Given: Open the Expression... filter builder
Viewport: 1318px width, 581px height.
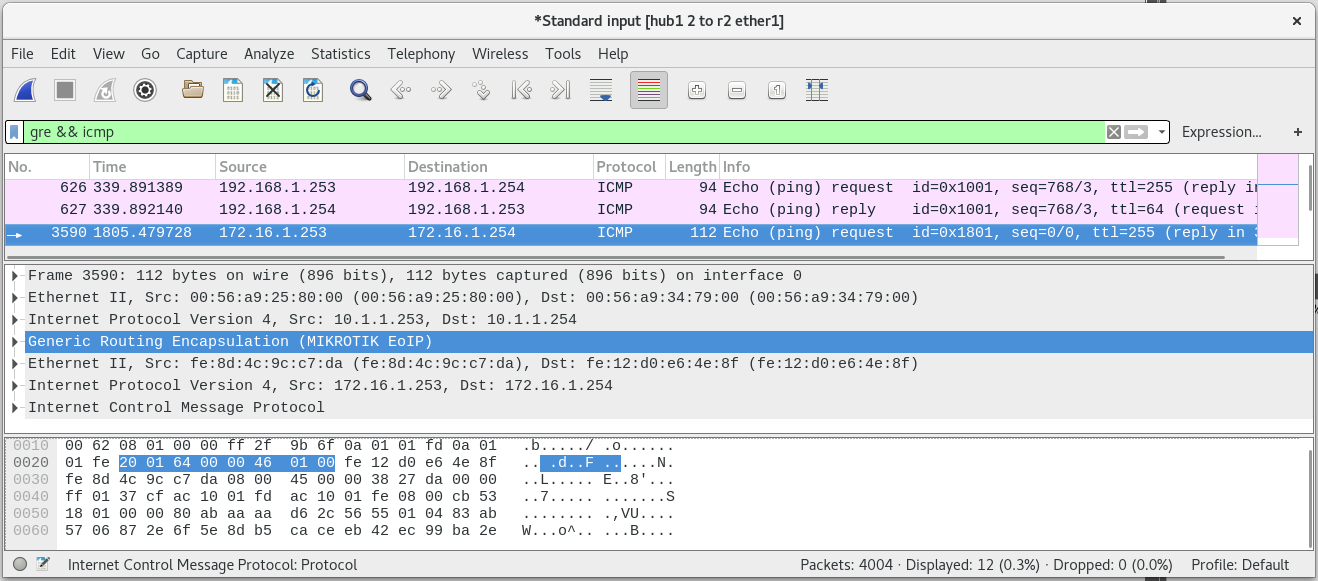Looking at the screenshot, I should tap(1221, 132).
